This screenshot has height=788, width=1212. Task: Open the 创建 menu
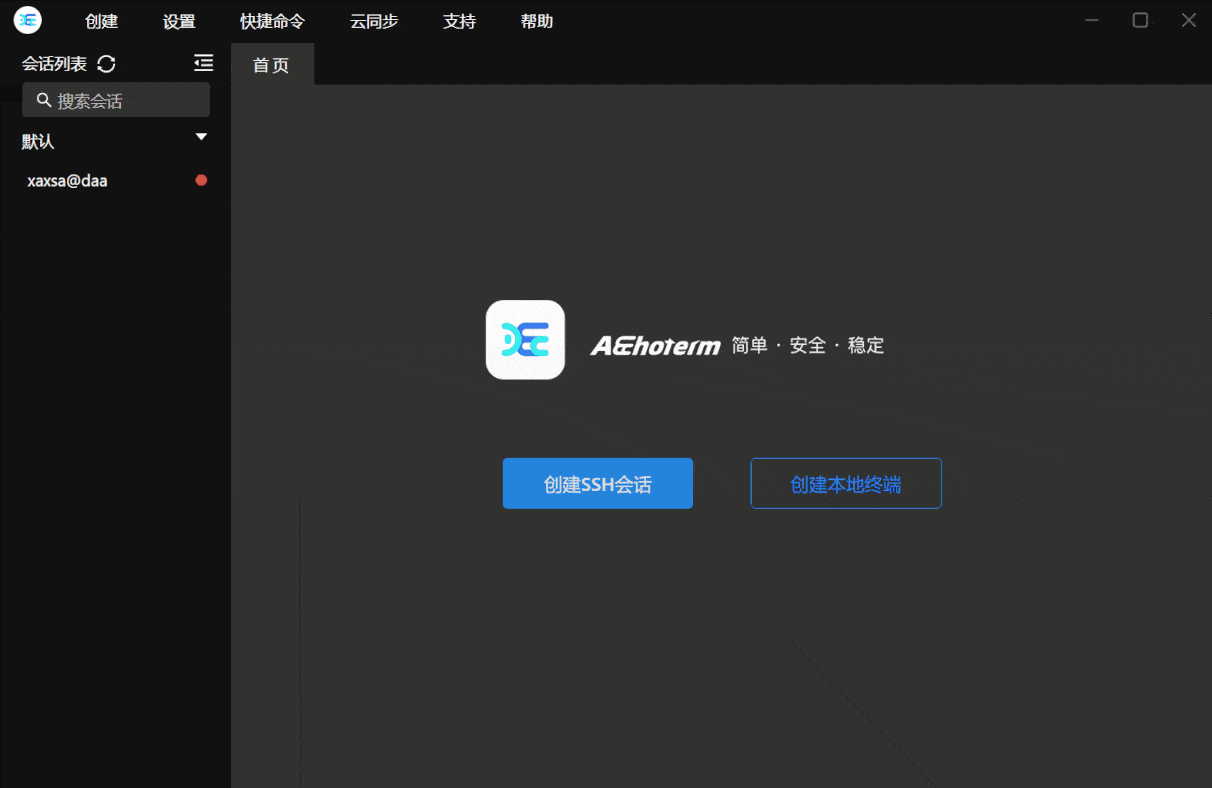click(102, 21)
